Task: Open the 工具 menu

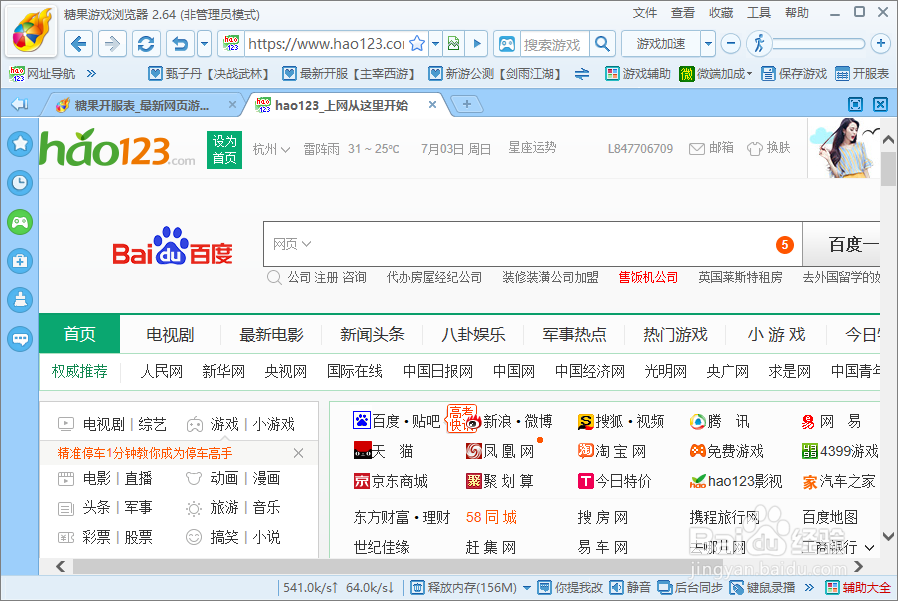Action: tap(759, 13)
